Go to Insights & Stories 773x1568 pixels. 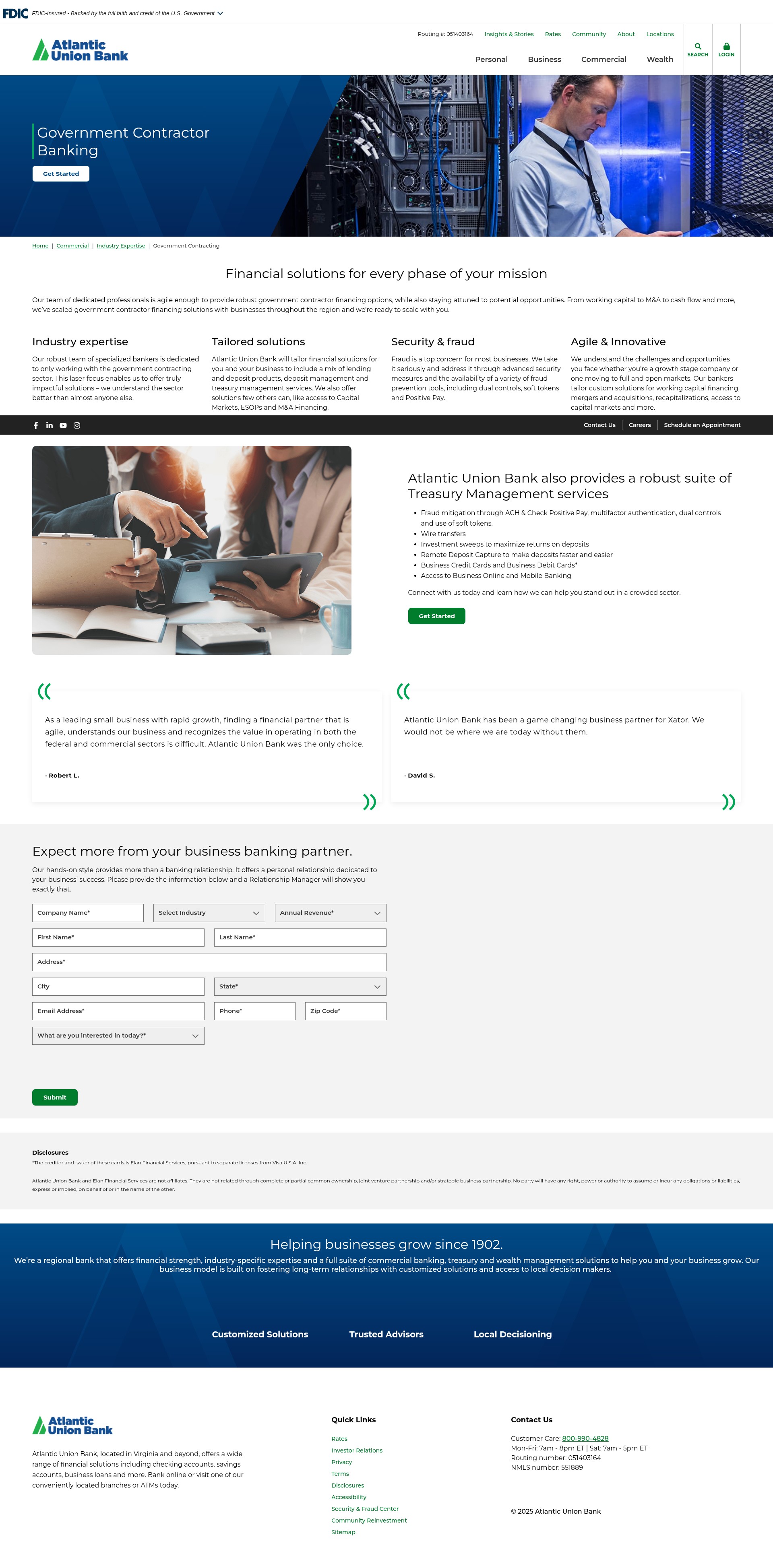tap(508, 35)
